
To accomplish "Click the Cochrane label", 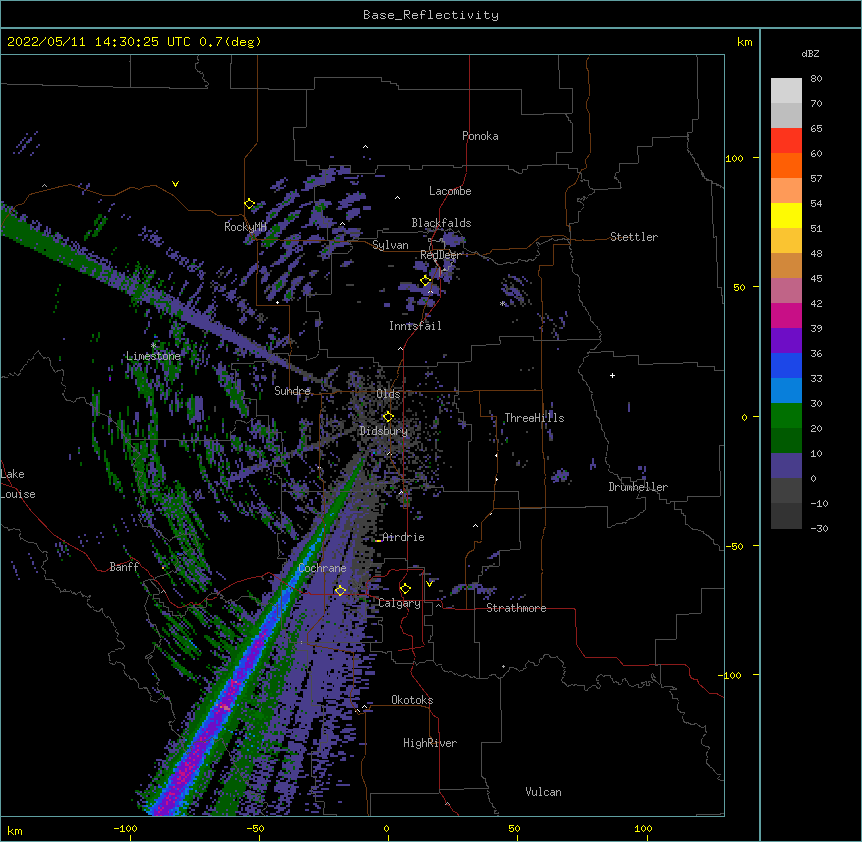I will (x=322, y=568).
